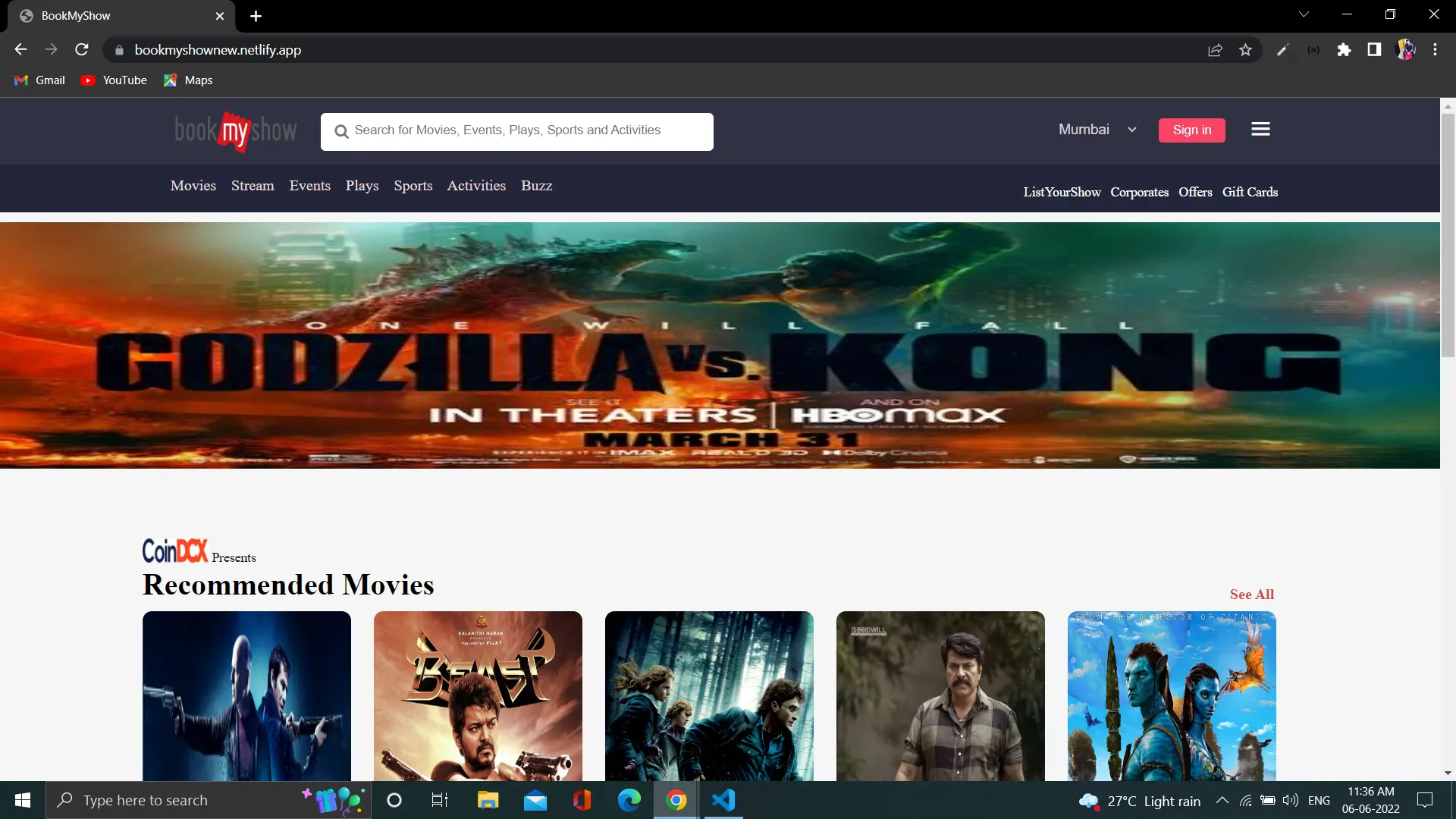Bookmark page with star icon
The width and height of the screenshot is (1456, 819).
(x=1245, y=50)
